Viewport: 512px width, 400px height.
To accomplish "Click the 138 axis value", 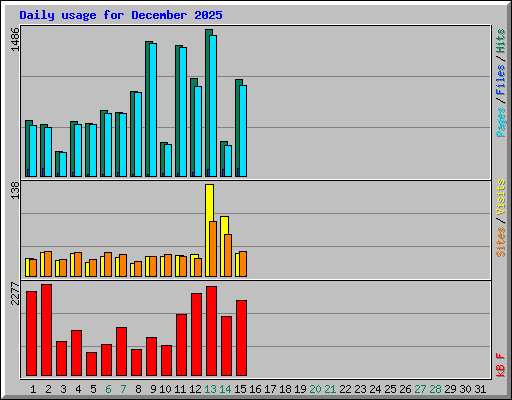I will coord(15,190).
